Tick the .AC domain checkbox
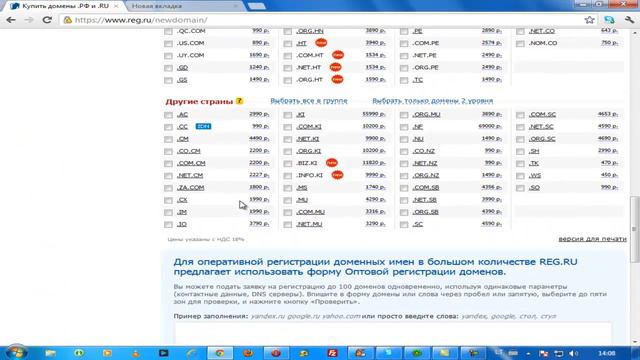640x360 pixels. [168, 115]
